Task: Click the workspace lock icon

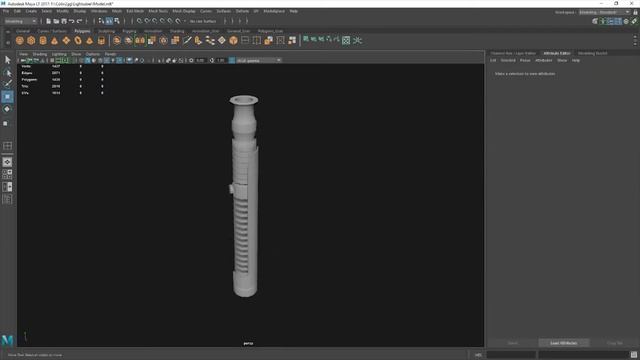Action: (x=635, y=12)
